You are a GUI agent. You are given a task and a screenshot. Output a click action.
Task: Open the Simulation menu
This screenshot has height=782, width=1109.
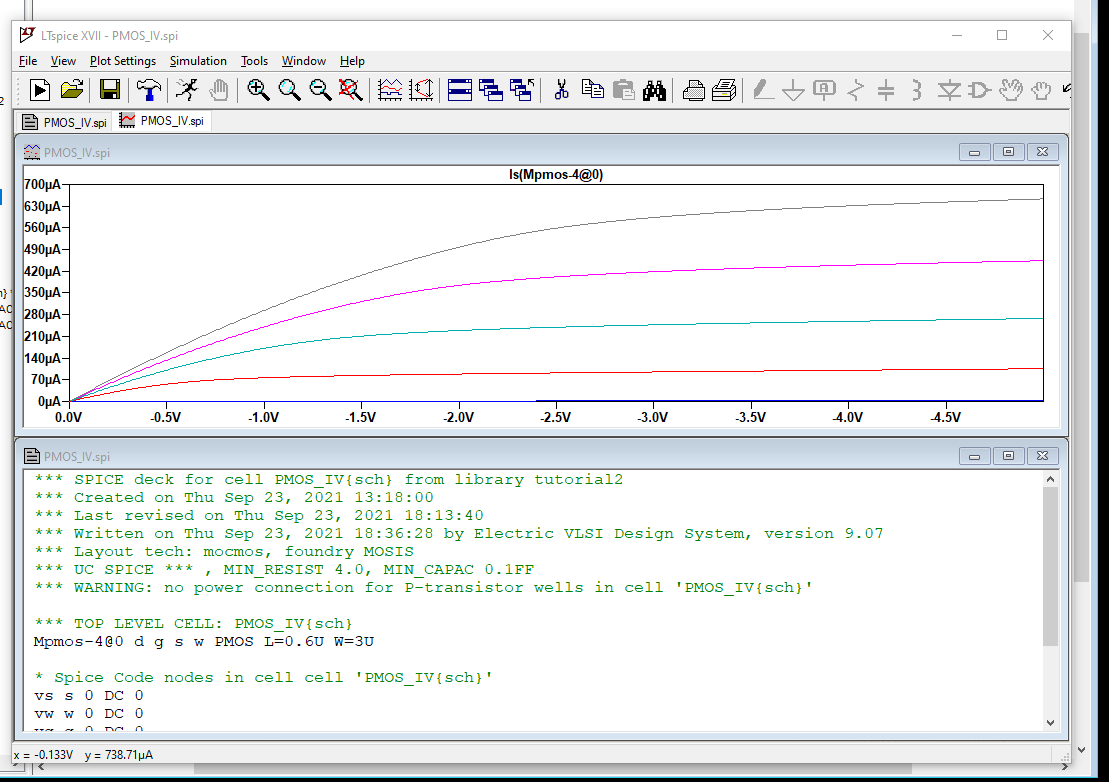coord(198,61)
